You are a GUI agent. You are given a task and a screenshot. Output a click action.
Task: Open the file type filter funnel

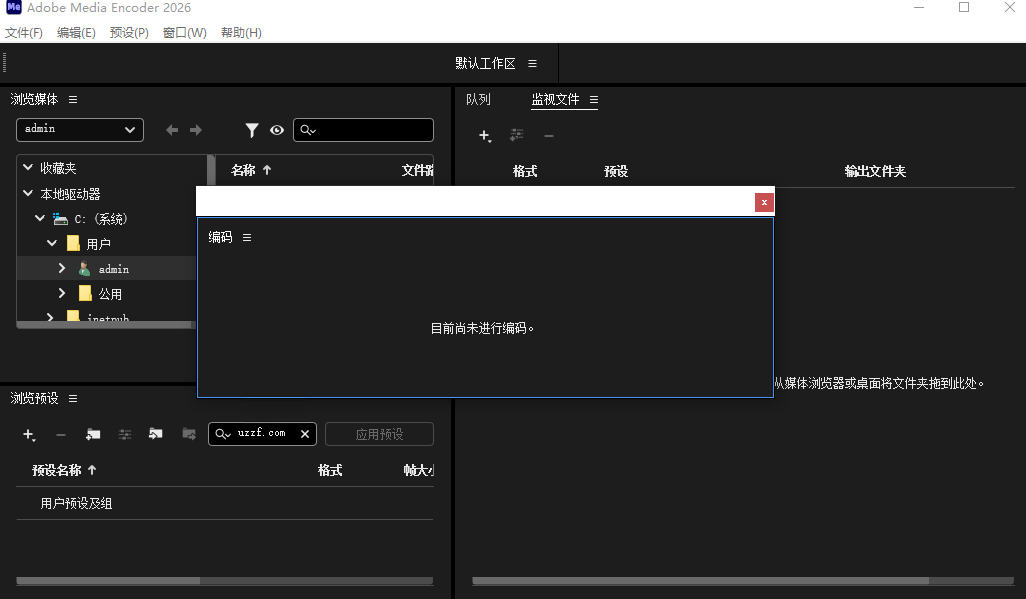[x=252, y=130]
